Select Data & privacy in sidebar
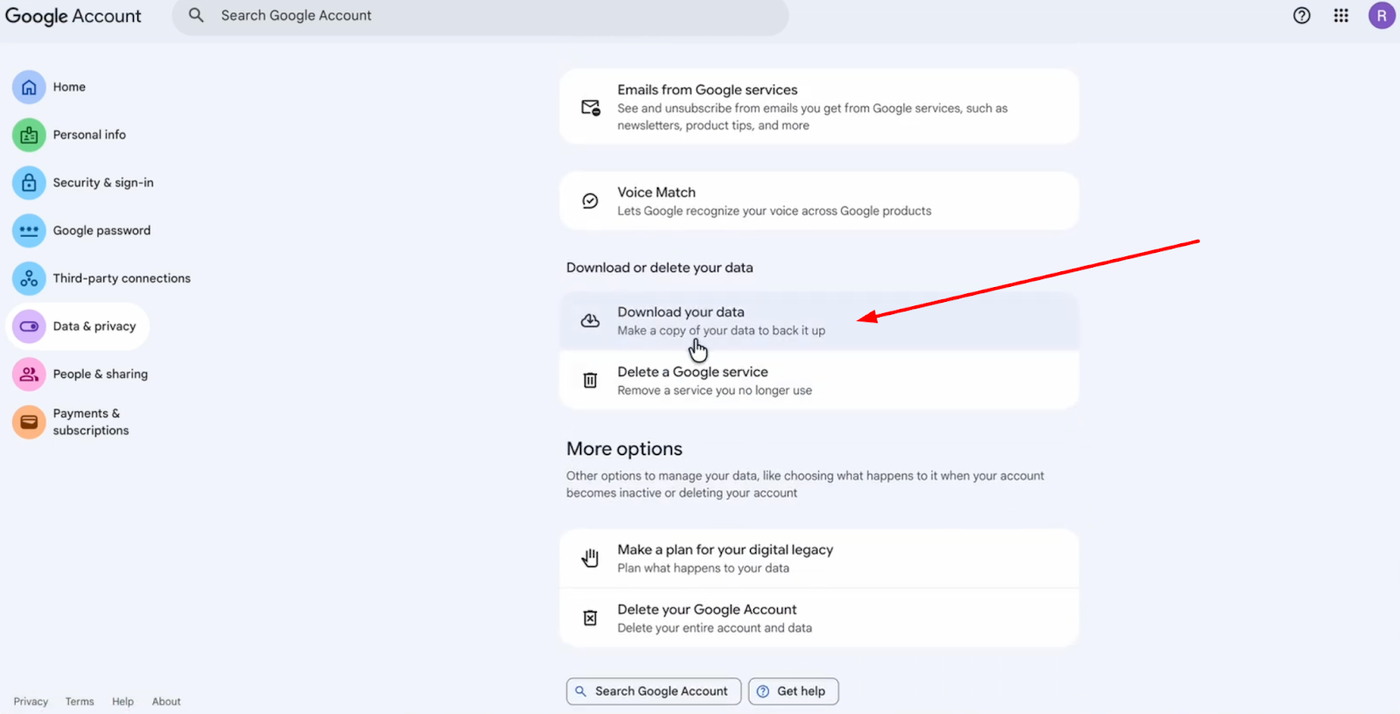1400x714 pixels. tap(94, 327)
